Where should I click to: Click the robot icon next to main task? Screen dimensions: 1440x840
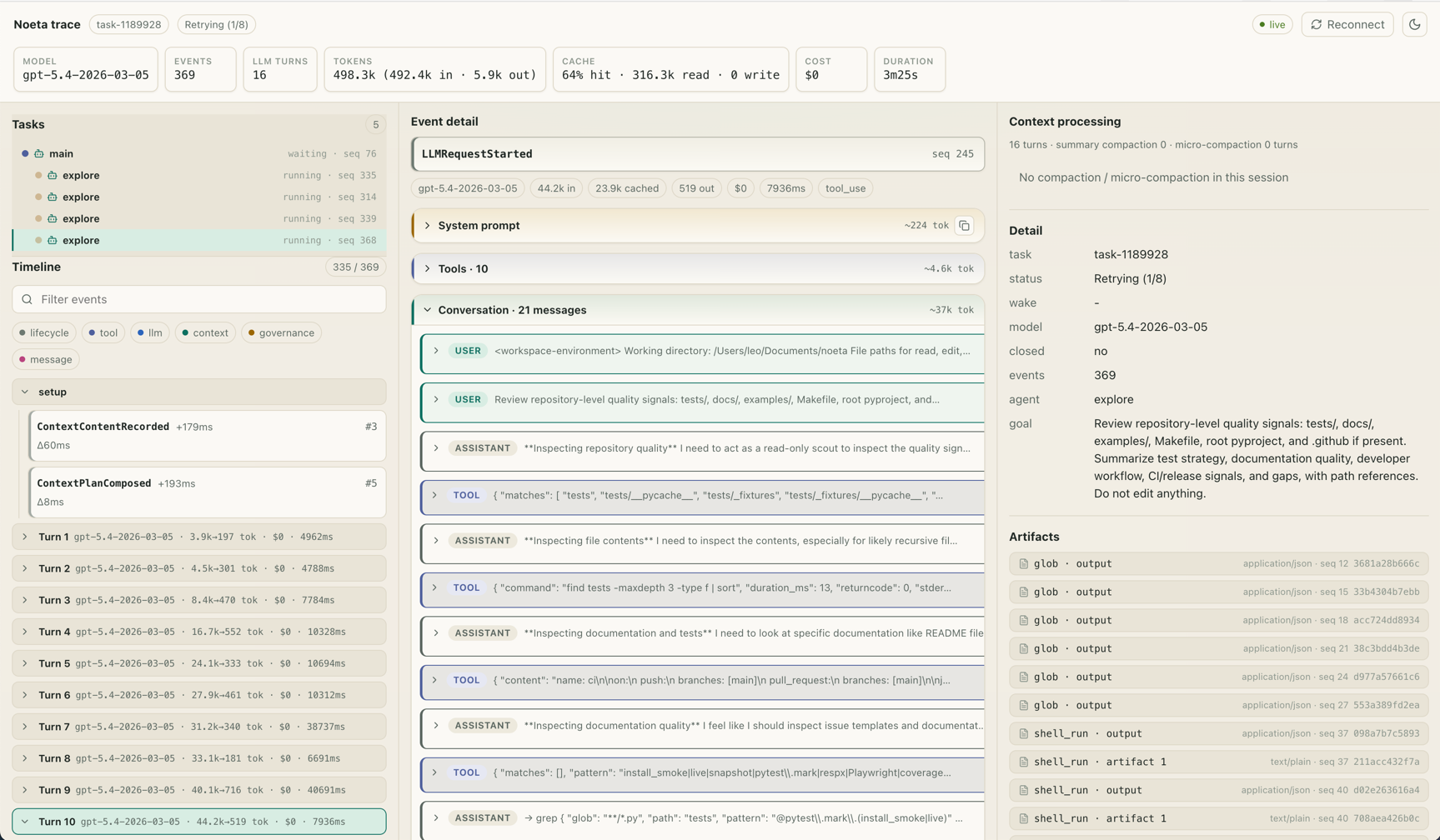[x=39, y=153]
